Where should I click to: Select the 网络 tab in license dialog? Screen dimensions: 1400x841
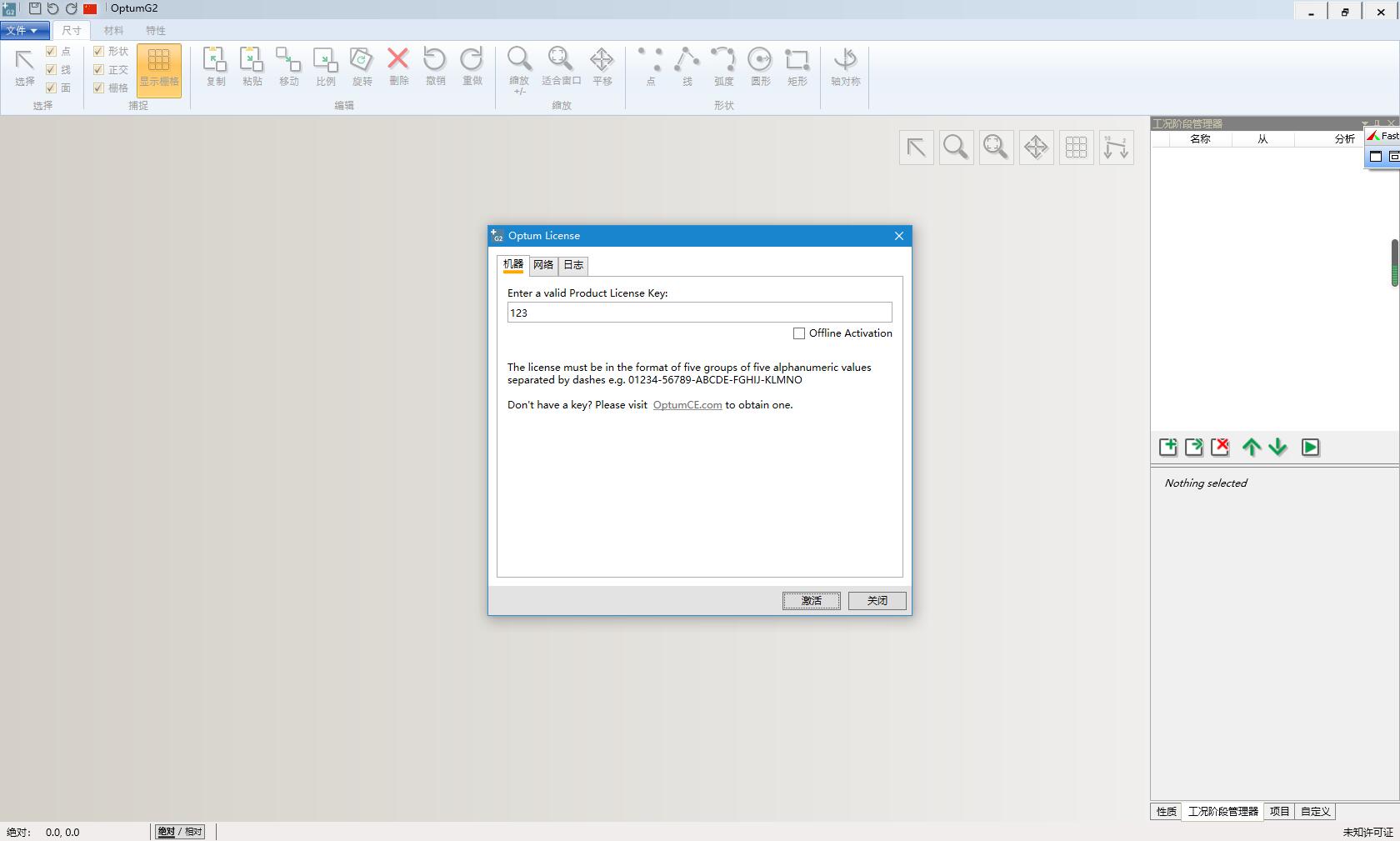543,265
